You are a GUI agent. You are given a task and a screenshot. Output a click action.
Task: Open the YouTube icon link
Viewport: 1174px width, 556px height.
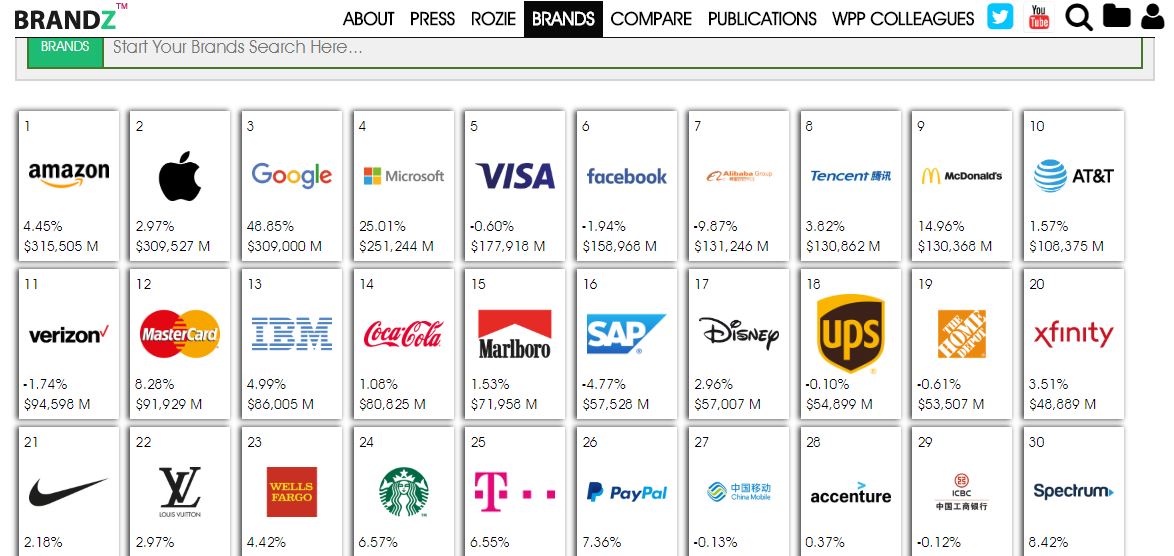pos(1039,17)
